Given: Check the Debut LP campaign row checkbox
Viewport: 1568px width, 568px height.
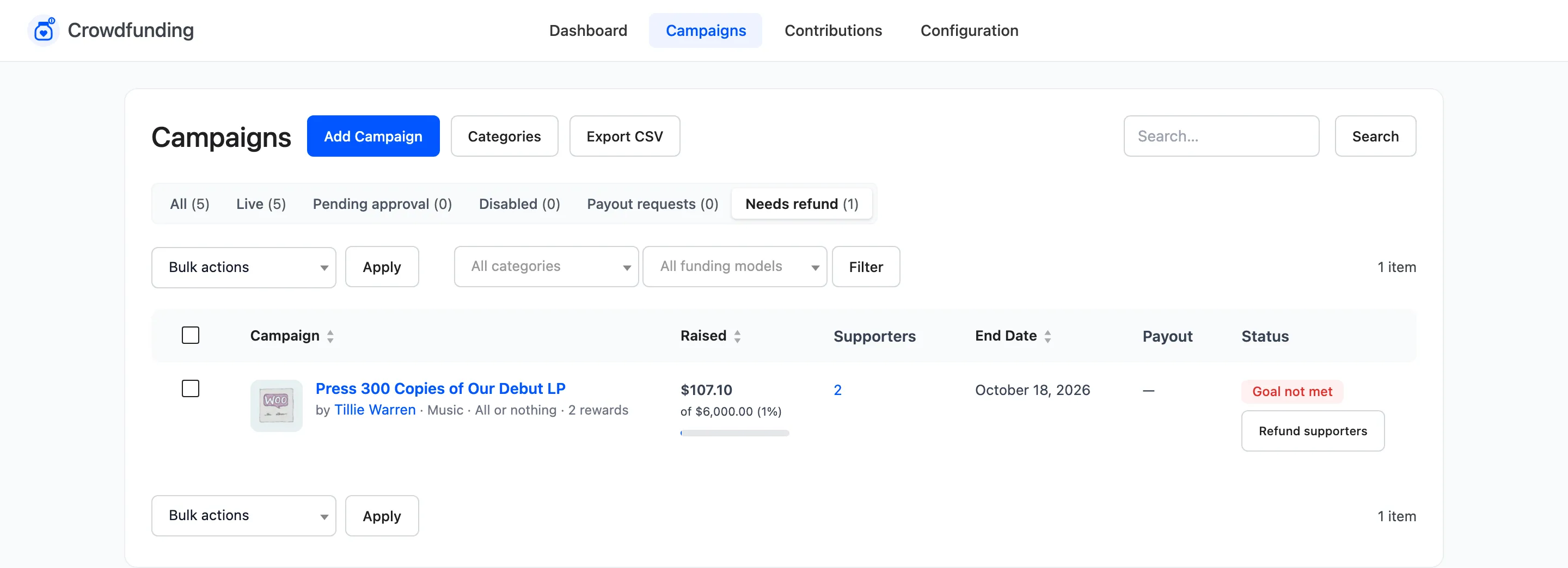Looking at the screenshot, I should 191,388.
